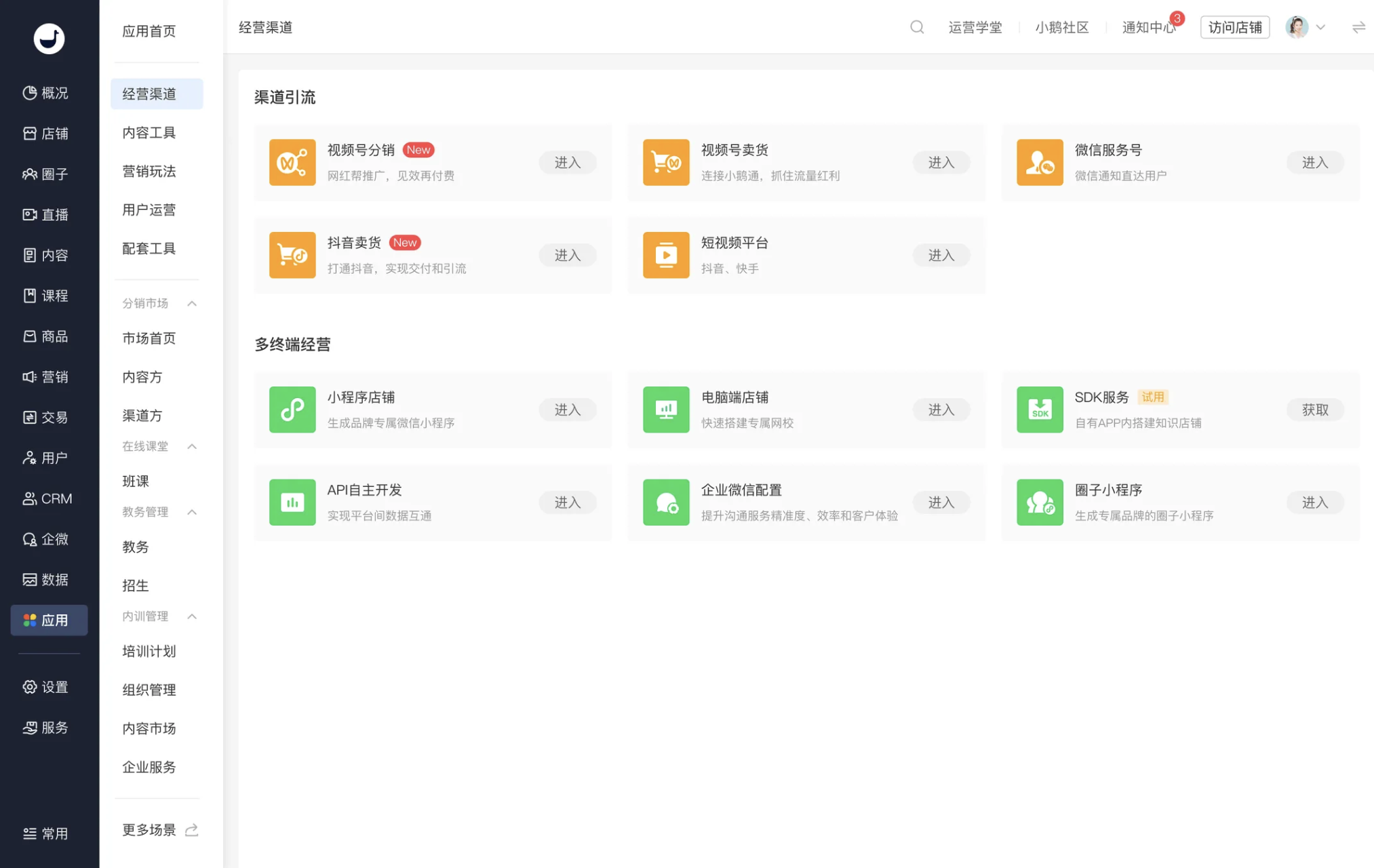The image size is (1374, 868).
Task: Collapse the 在线课堂 section
Action: tap(192, 446)
